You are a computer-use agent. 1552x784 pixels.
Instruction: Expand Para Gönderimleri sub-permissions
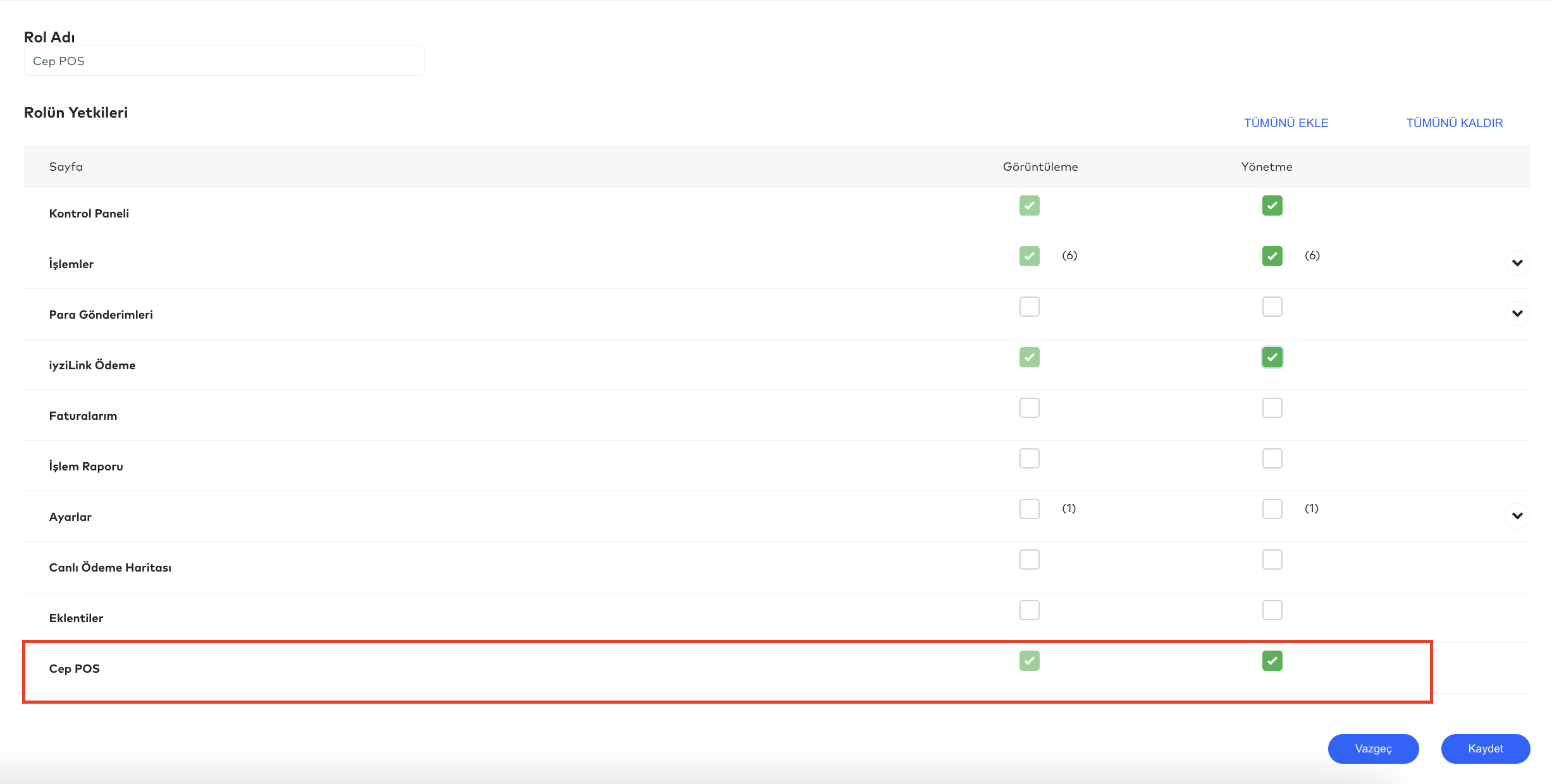pos(1517,314)
